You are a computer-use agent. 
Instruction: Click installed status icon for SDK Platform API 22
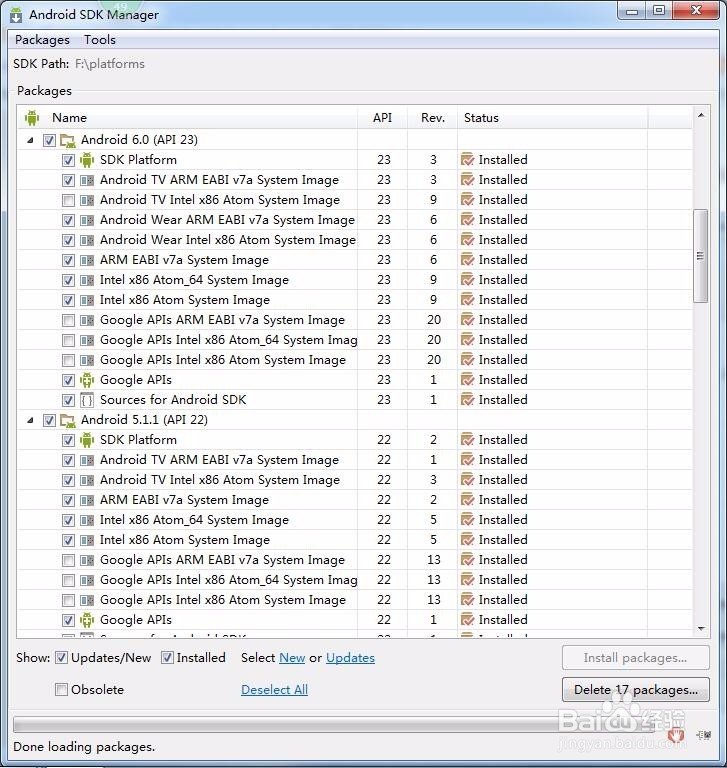pos(467,440)
